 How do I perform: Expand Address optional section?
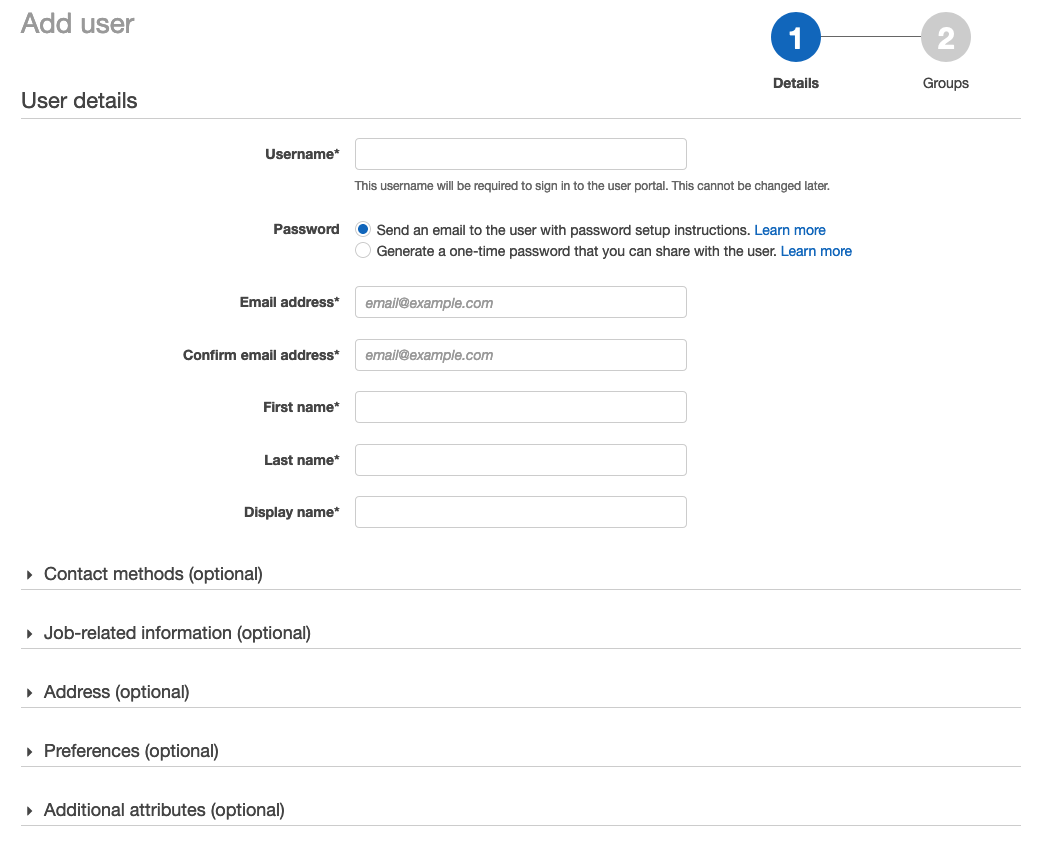(x=116, y=692)
